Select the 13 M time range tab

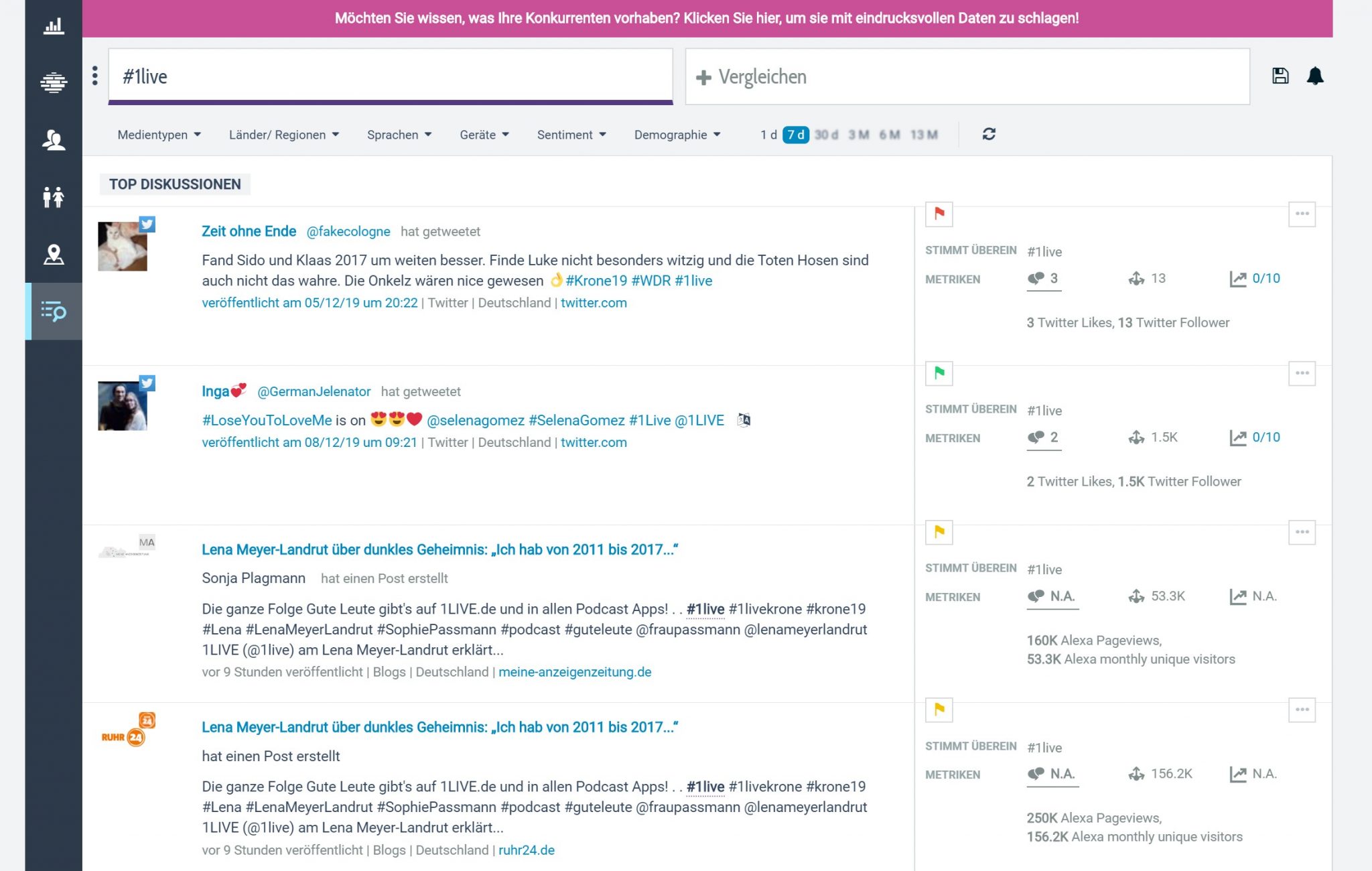click(x=924, y=134)
